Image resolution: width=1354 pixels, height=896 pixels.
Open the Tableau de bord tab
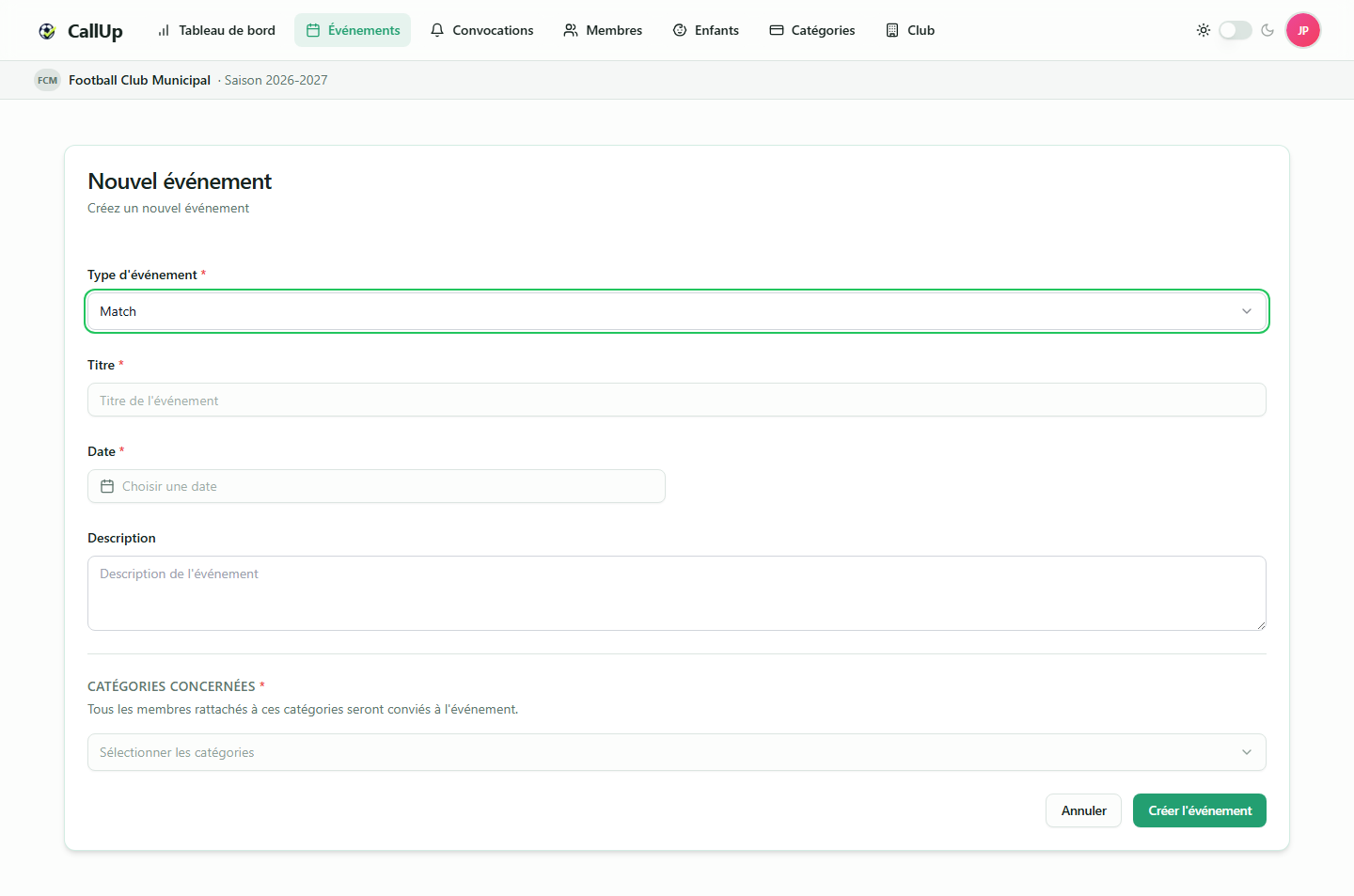216,30
